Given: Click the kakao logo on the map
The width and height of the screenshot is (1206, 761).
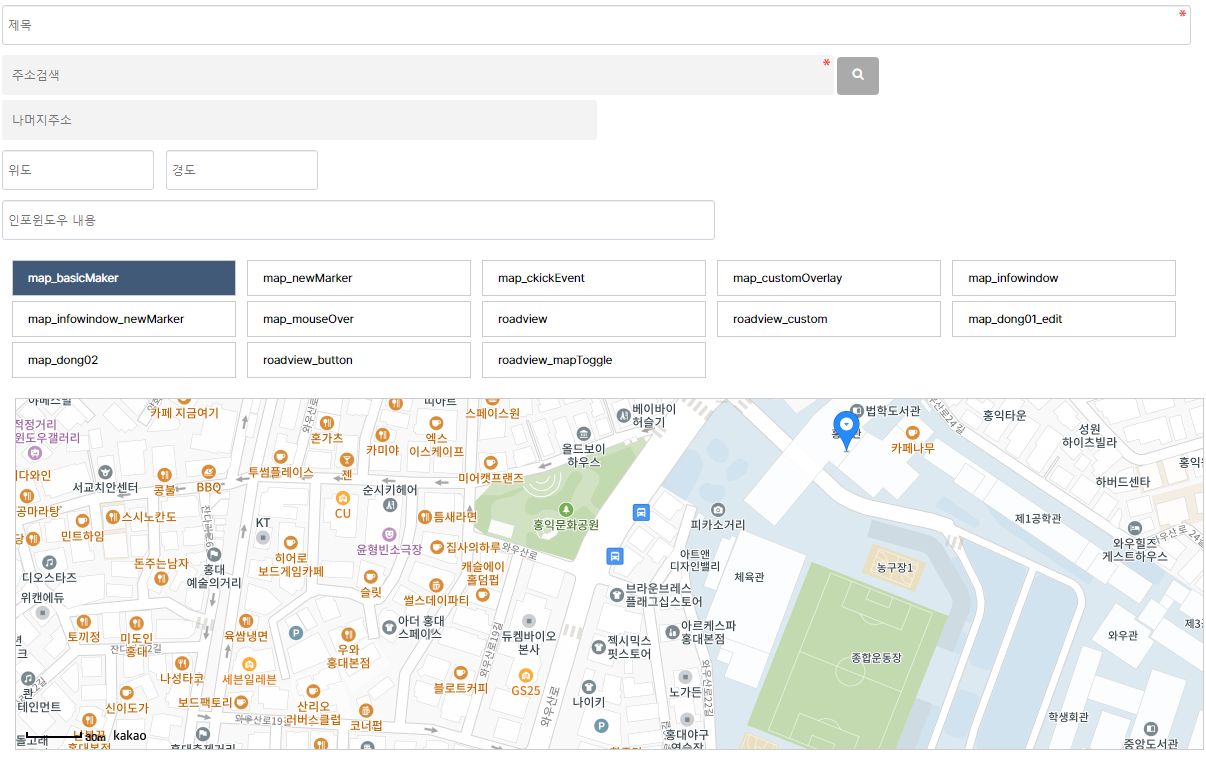Looking at the screenshot, I should point(130,736).
